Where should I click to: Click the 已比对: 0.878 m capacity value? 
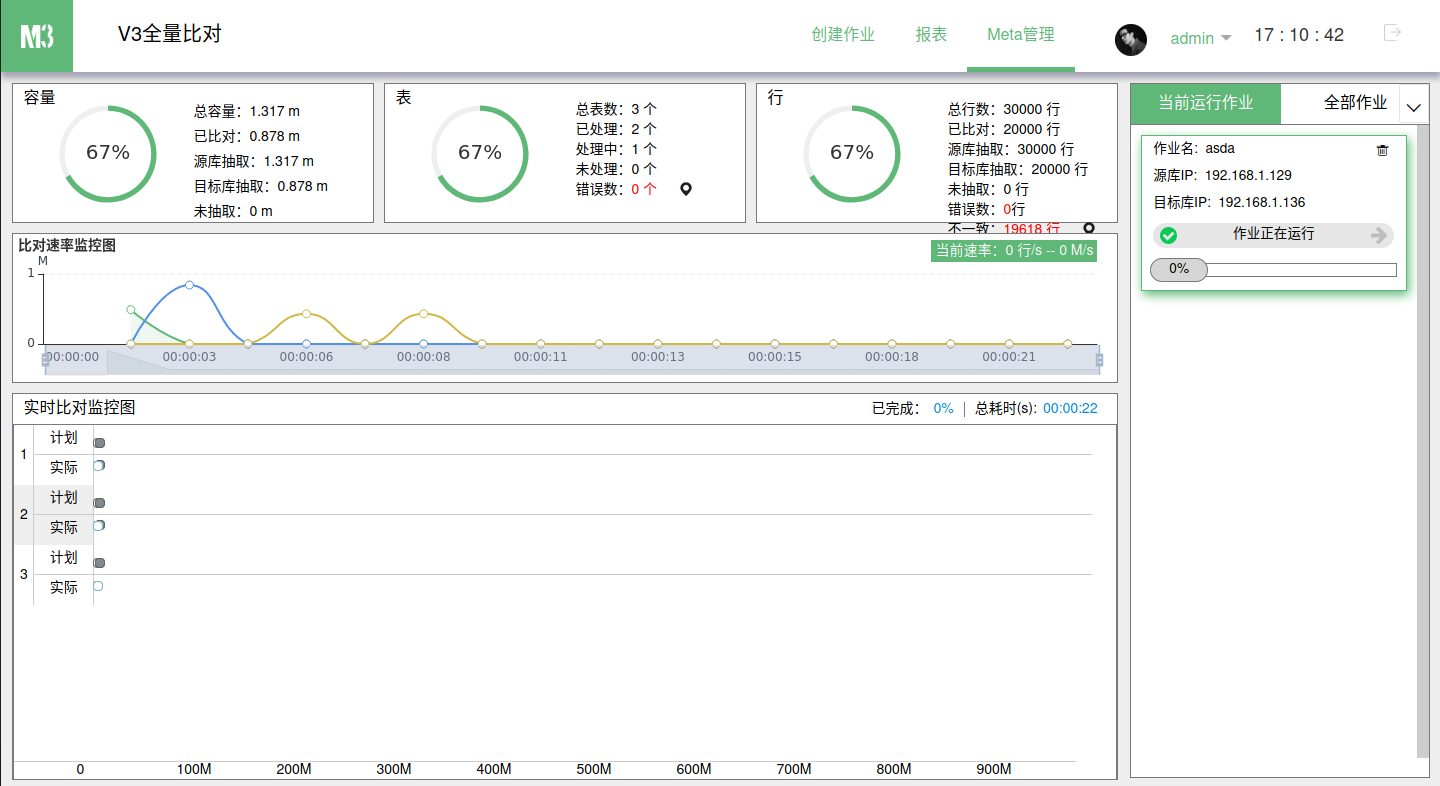(x=247, y=136)
